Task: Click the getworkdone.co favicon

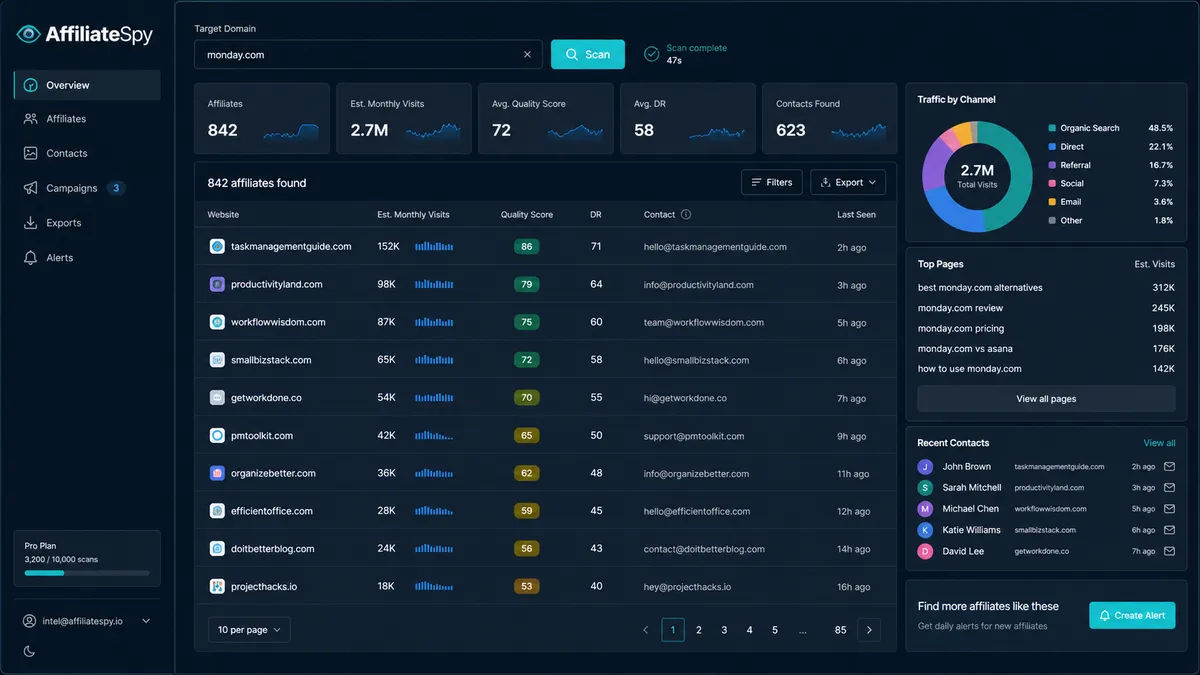Action: (x=217, y=398)
